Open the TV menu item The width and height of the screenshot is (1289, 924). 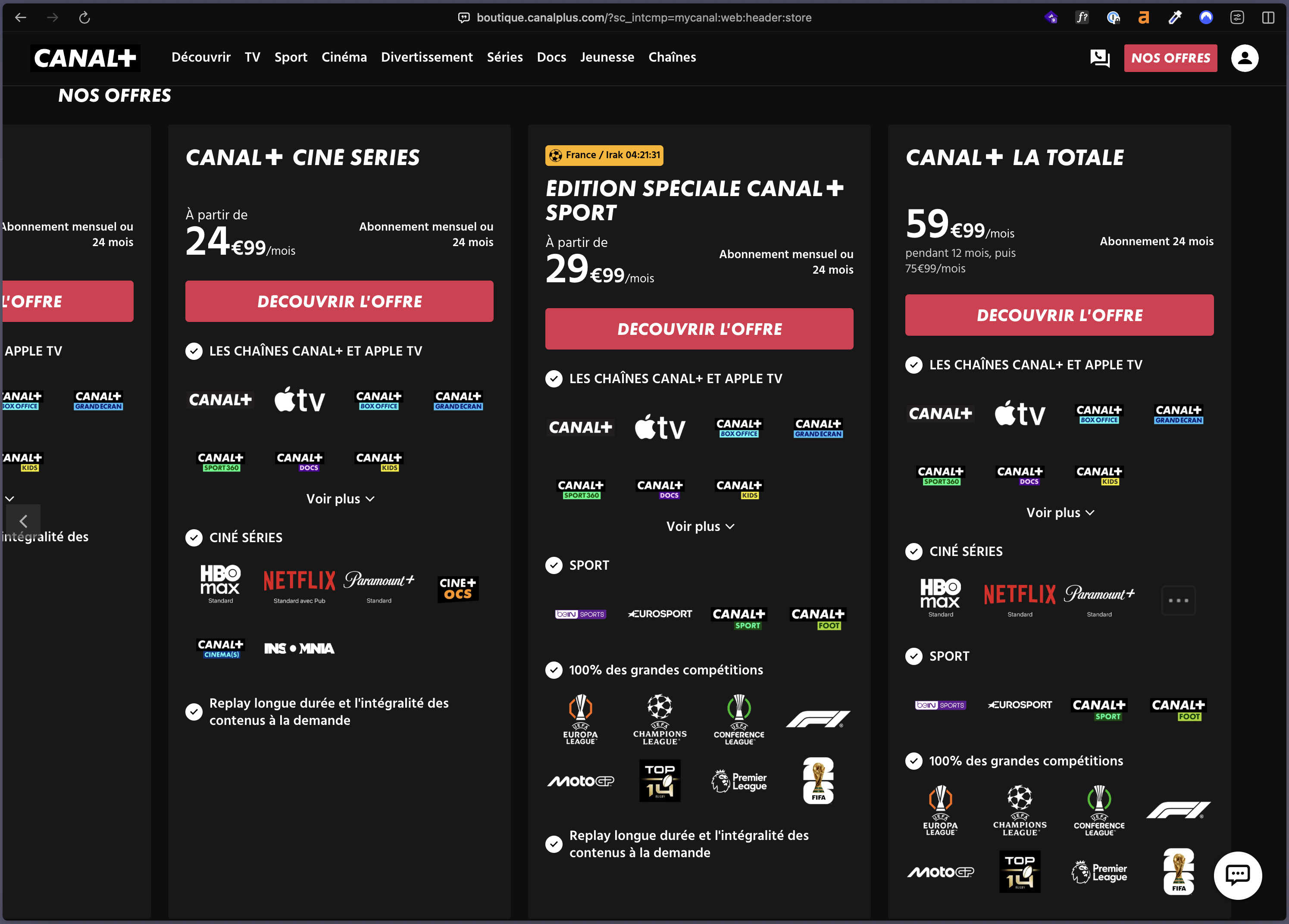click(x=252, y=57)
